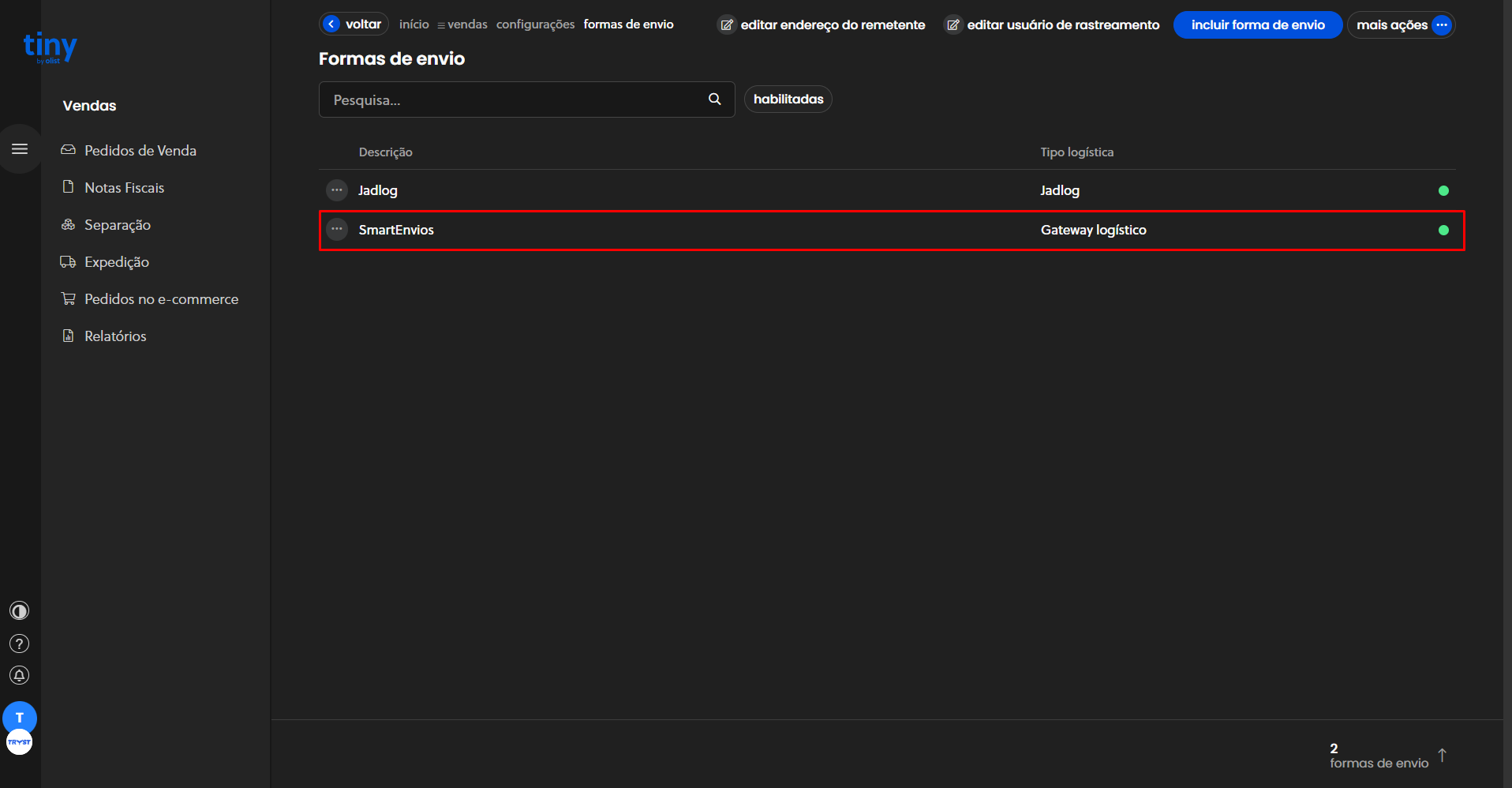Open the Separação section

(118, 225)
